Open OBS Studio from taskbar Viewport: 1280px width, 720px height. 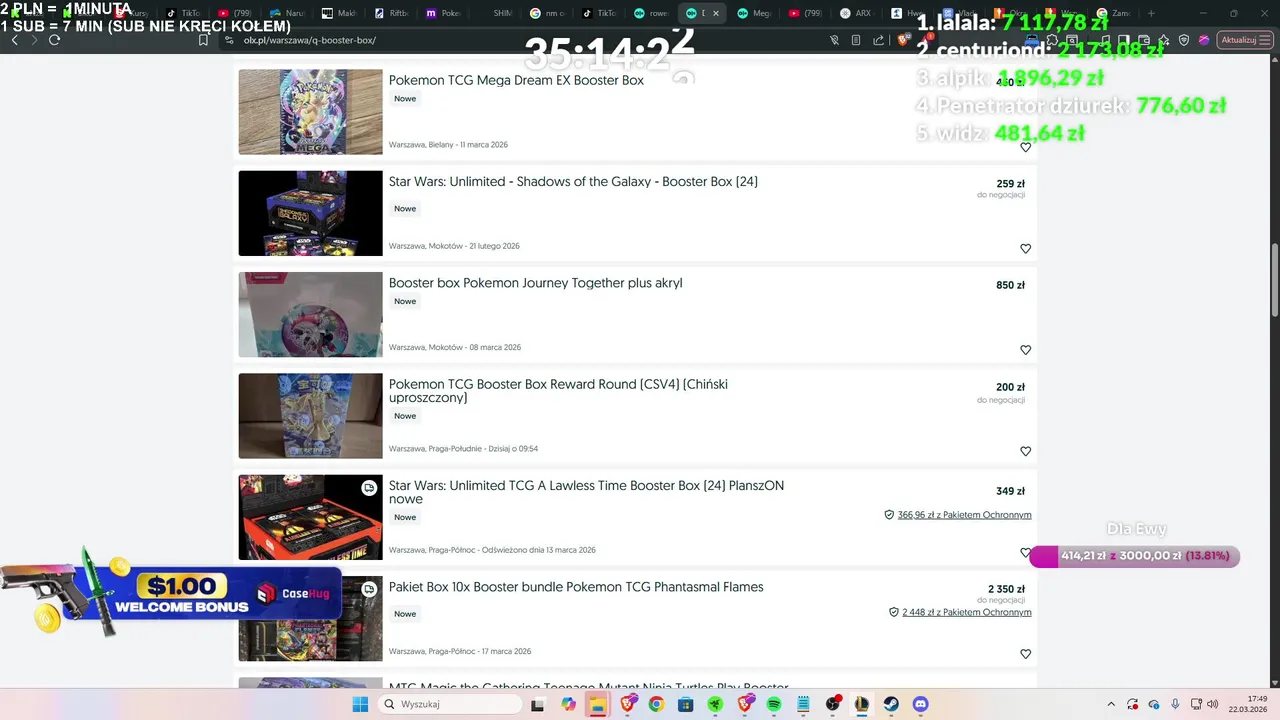pyautogui.click(x=833, y=705)
